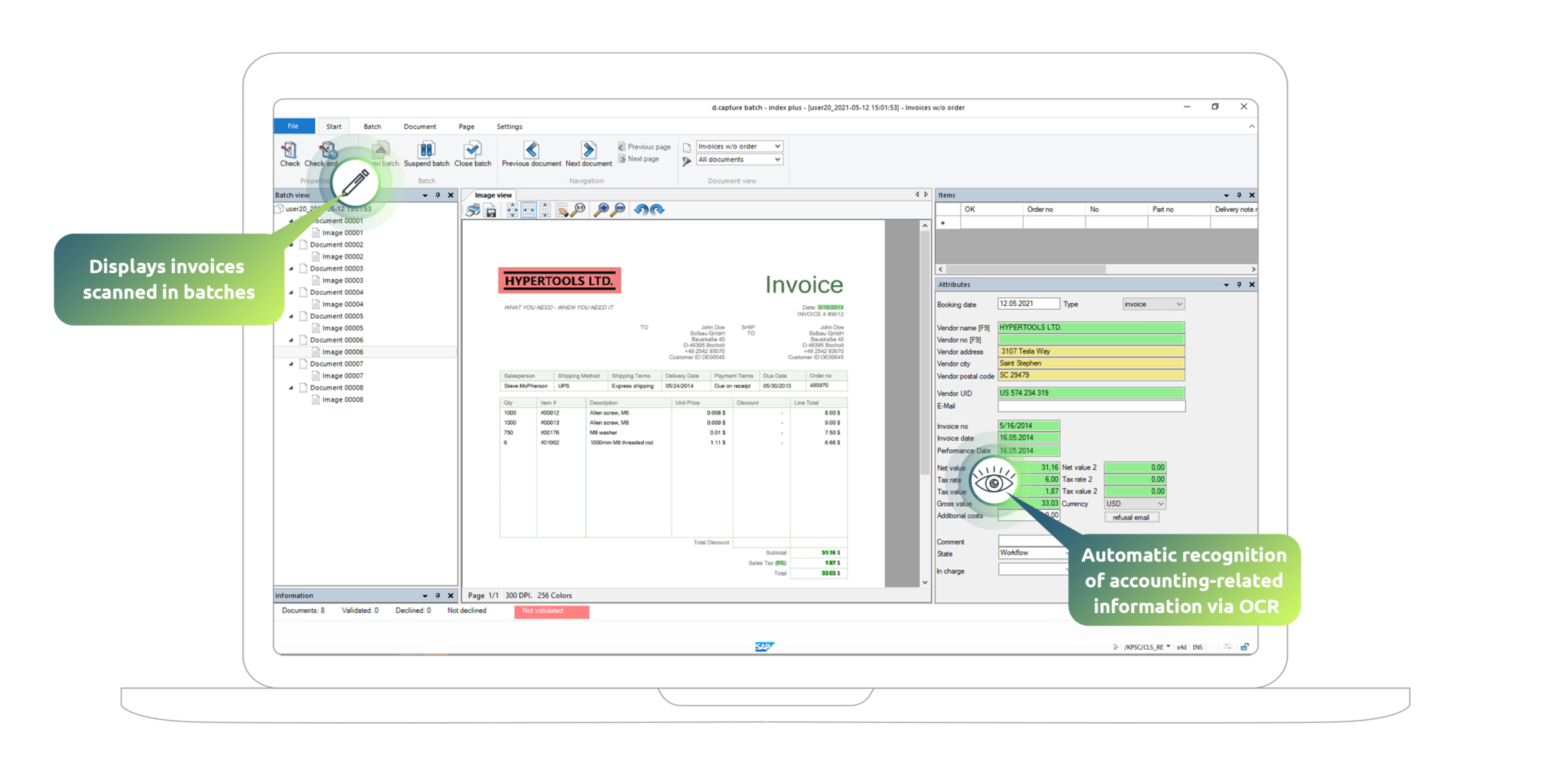Open the File menu
This screenshot has width=1544, height=784.
coord(293,126)
